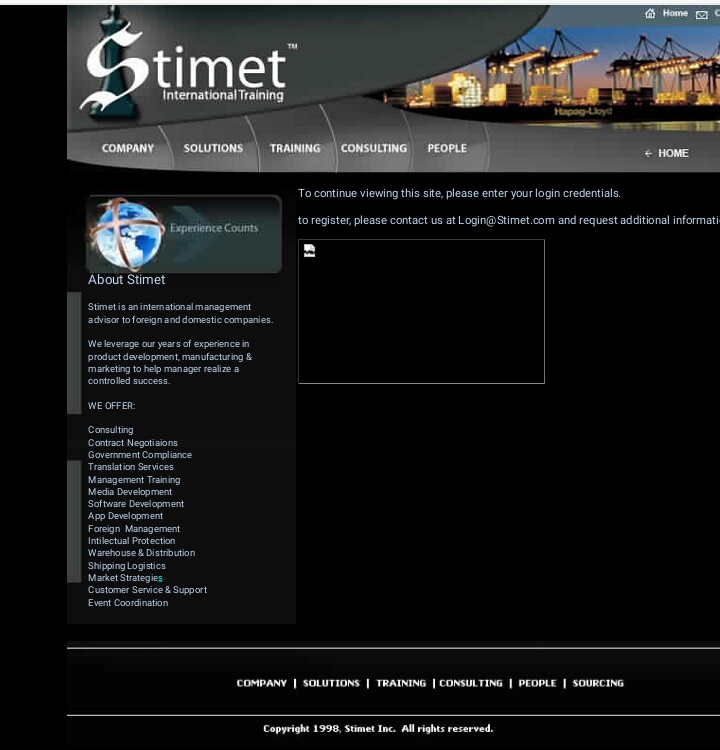
Task: Click the Login@Stimet.com email address
Action: pyautogui.click(x=506, y=221)
